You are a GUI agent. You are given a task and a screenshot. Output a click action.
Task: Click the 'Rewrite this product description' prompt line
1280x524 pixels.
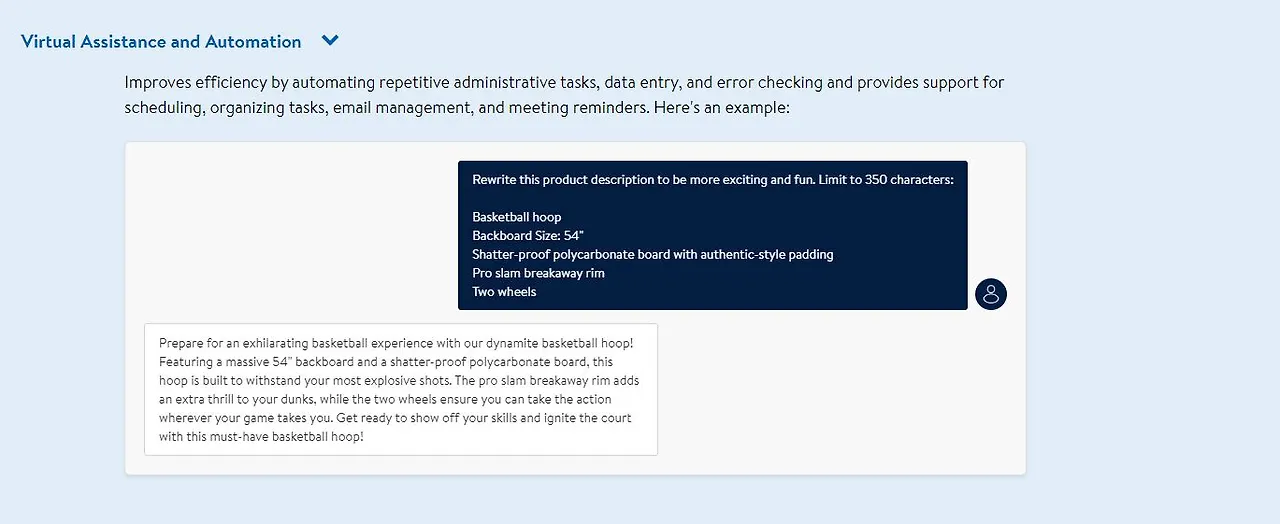(x=713, y=180)
